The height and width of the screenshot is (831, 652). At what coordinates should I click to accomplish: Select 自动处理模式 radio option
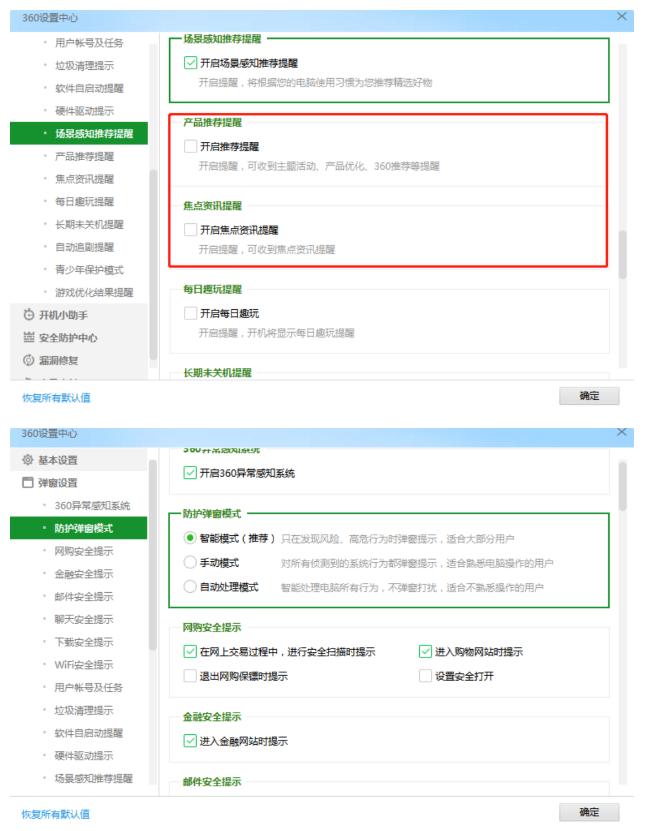click(190, 587)
